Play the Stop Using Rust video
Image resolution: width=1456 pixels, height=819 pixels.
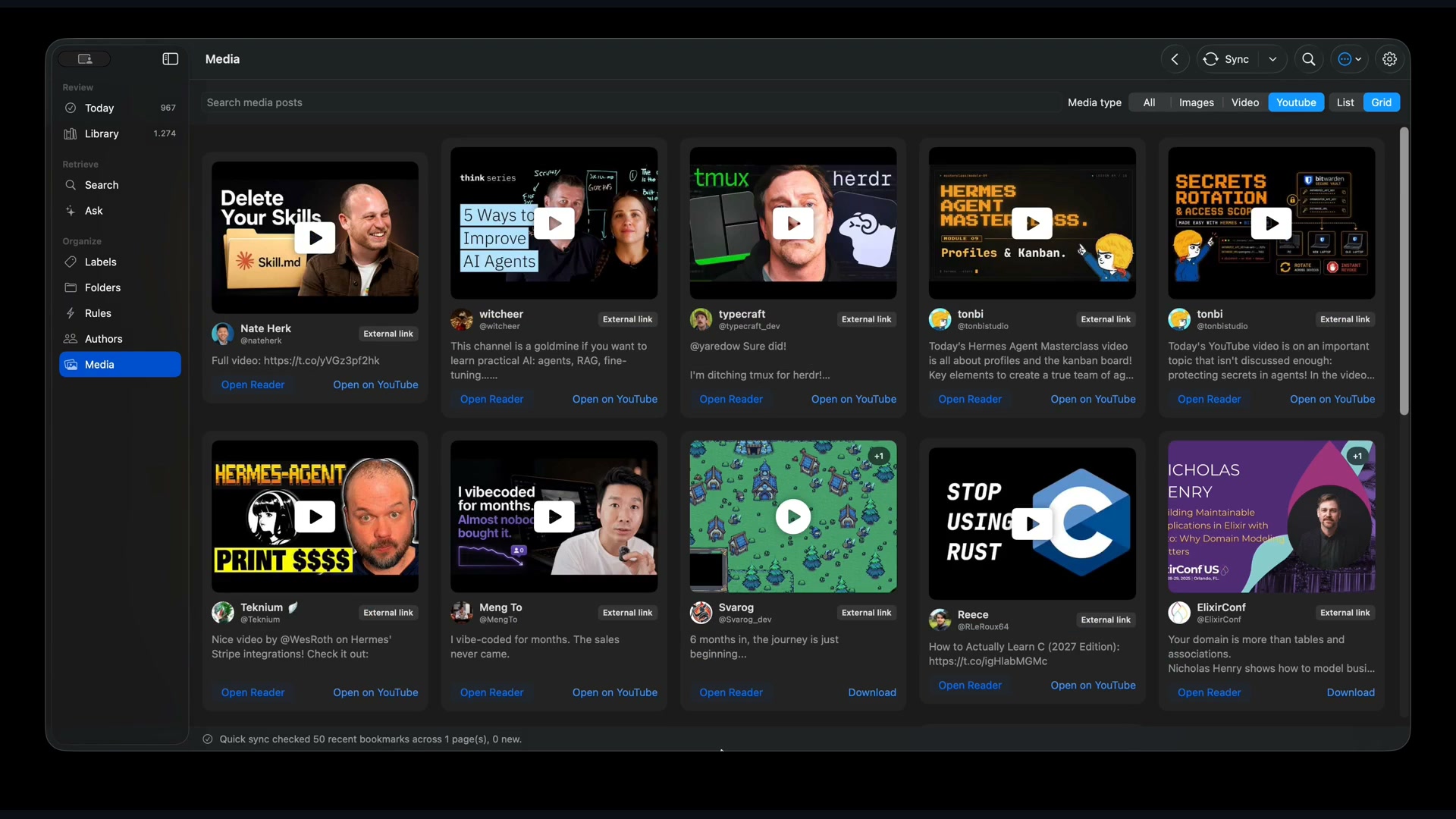pyautogui.click(x=1032, y=524)
